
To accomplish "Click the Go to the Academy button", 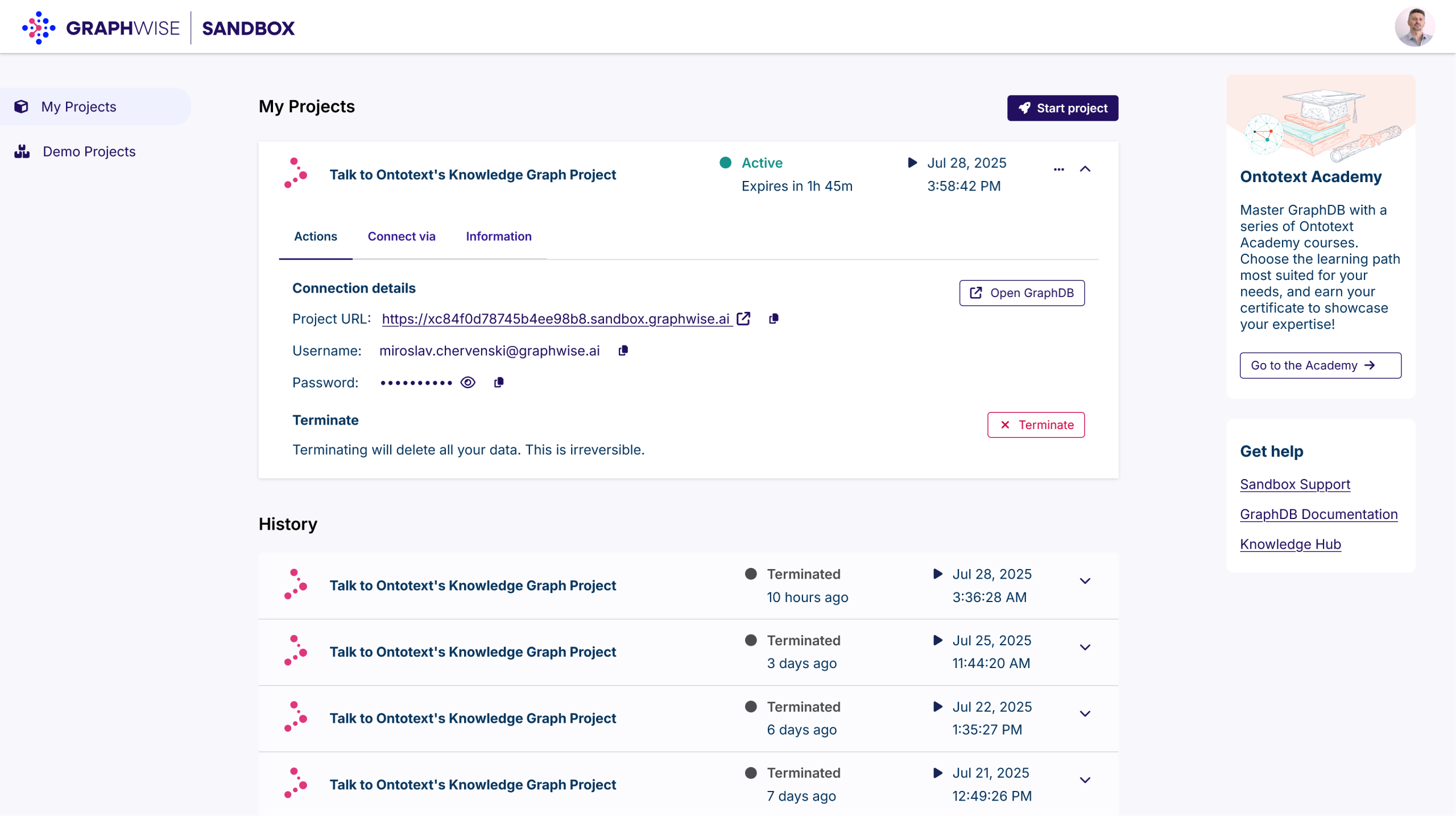I will (1320, 365).
